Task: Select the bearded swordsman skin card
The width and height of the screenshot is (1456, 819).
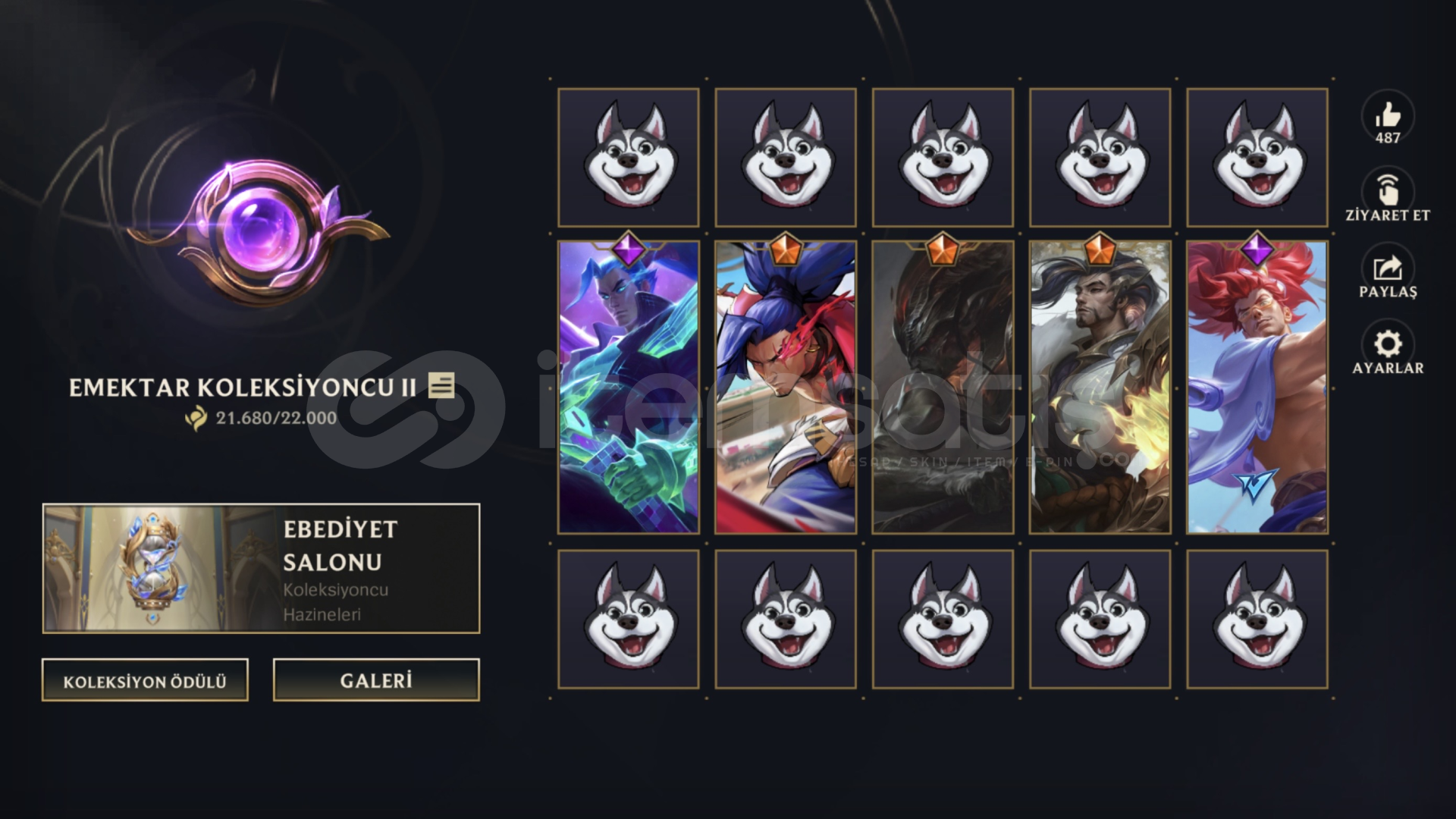Action: point(1100,387)
